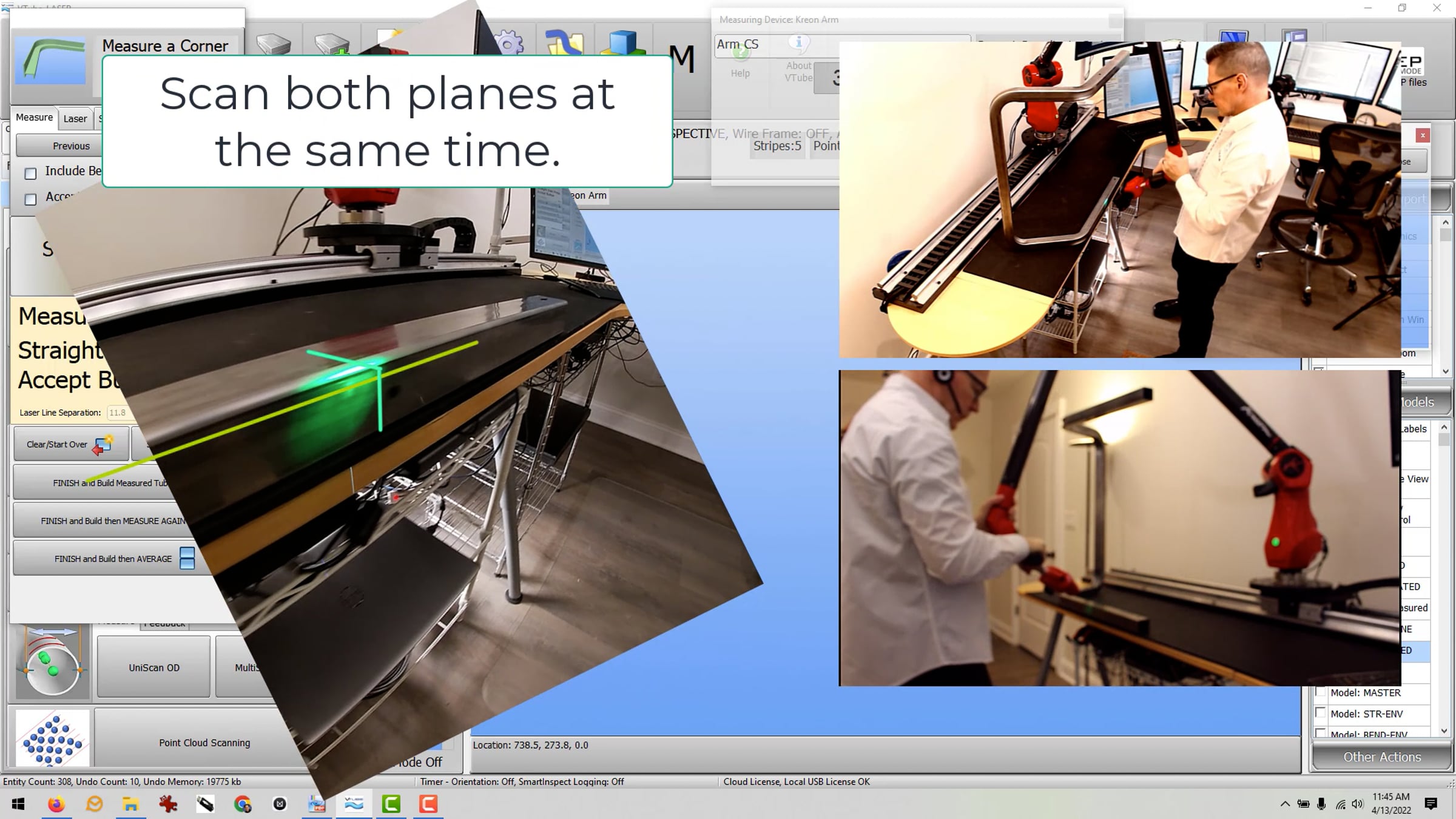Click the taskbar clock showing 11:45 AM
Image resolution: width=1456 pixels, height=819 pixels.
coord(1391,803)
